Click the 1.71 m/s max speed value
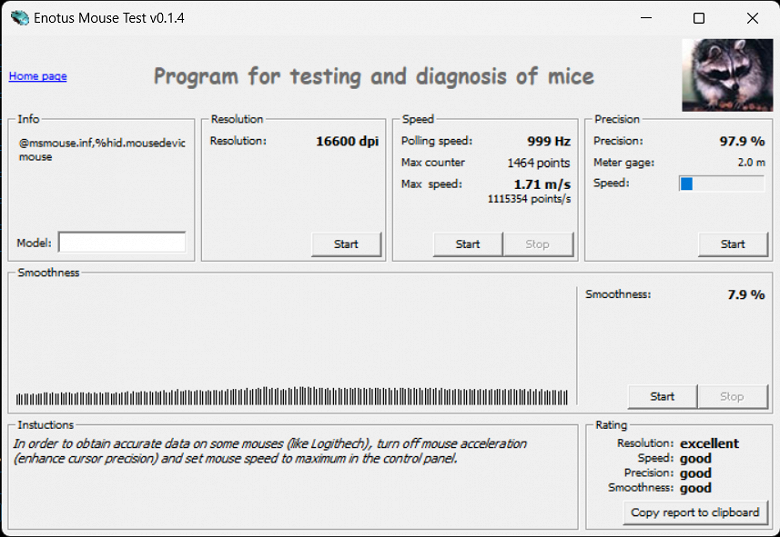The height and width of the screenshot is (537, 780). (x=542, y=184)
